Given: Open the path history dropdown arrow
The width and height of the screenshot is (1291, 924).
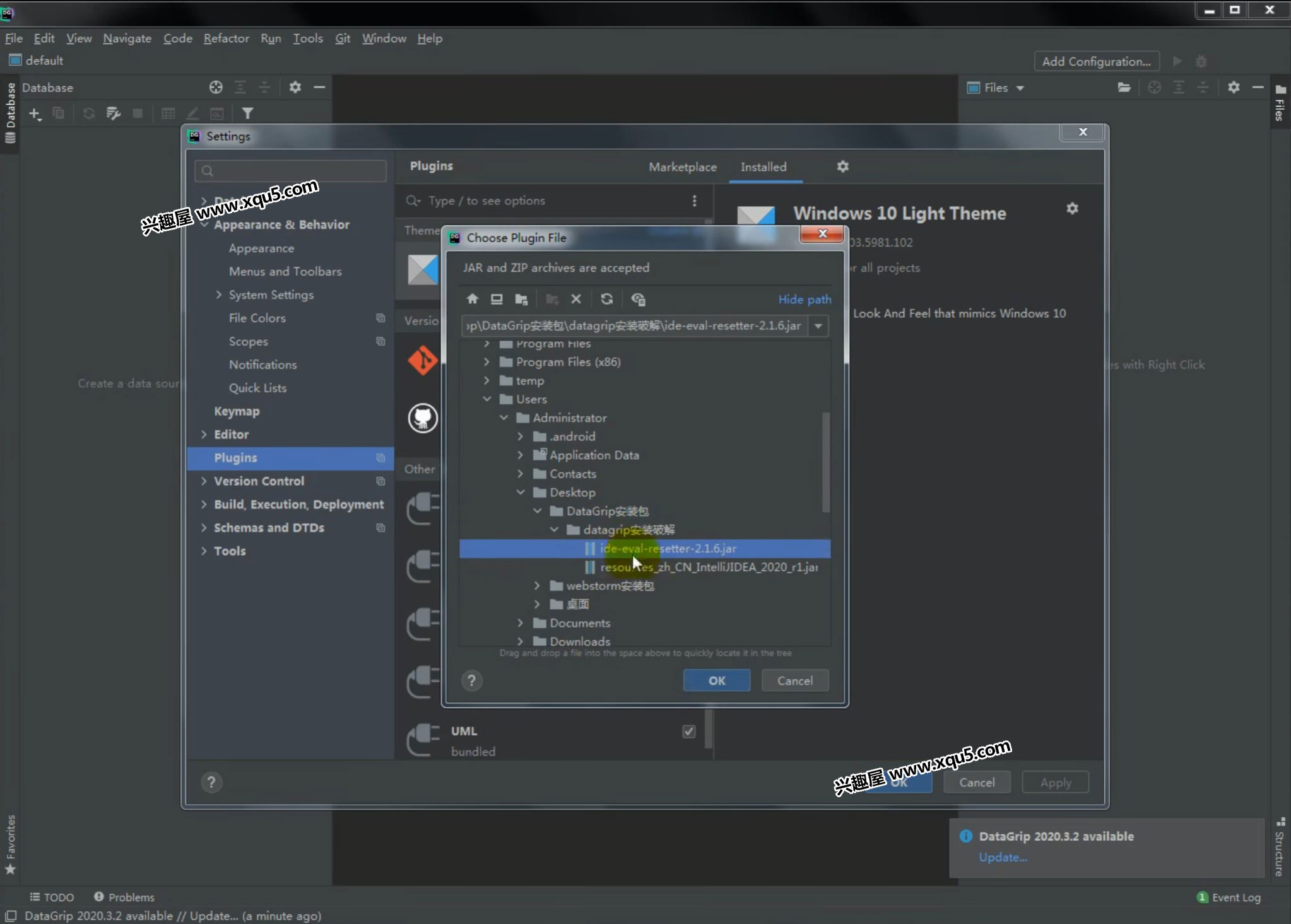Looking at the screenshot, I should (x=818, y=326).
